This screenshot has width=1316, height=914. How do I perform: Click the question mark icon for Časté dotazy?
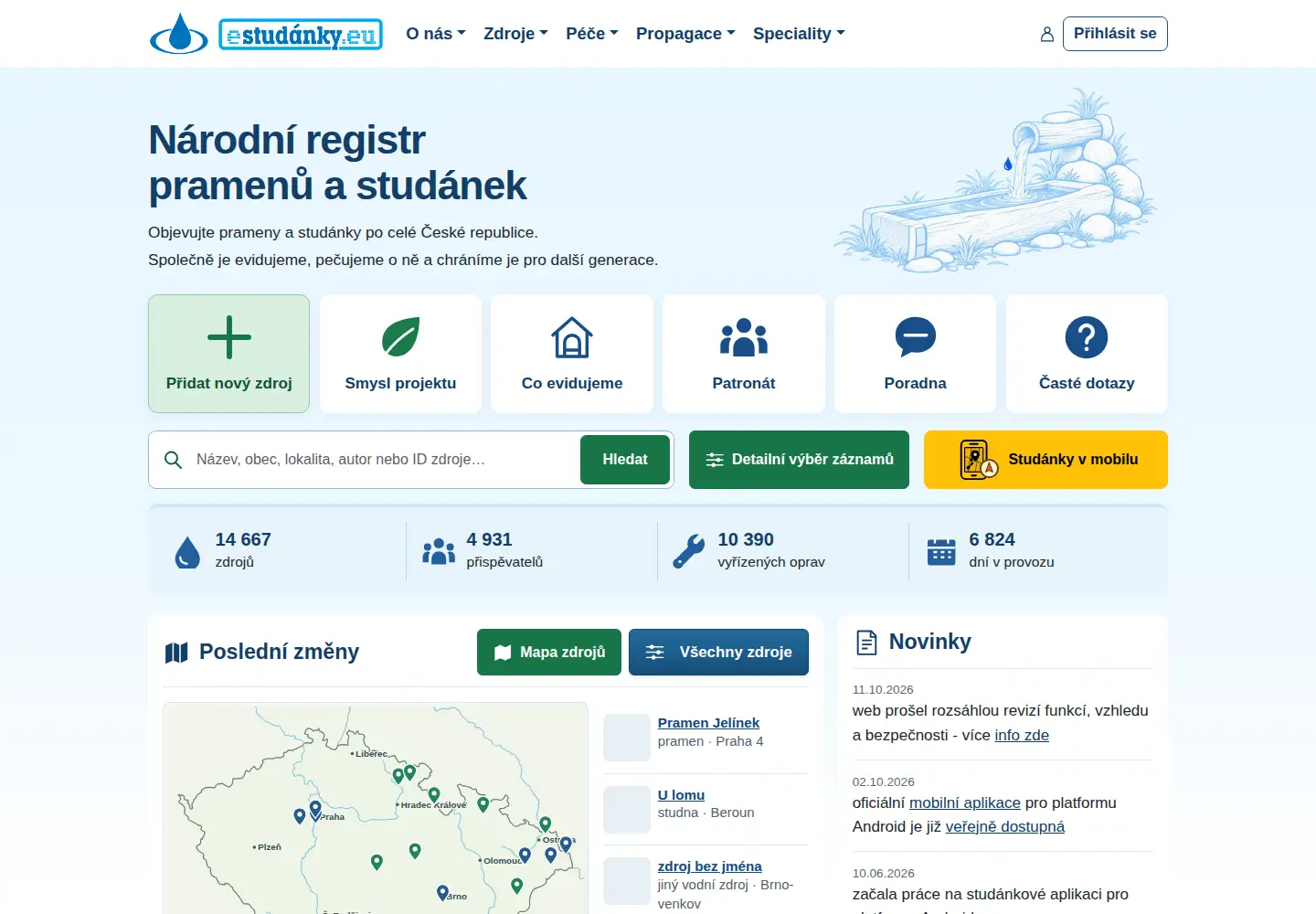(x=1087, y=337)
